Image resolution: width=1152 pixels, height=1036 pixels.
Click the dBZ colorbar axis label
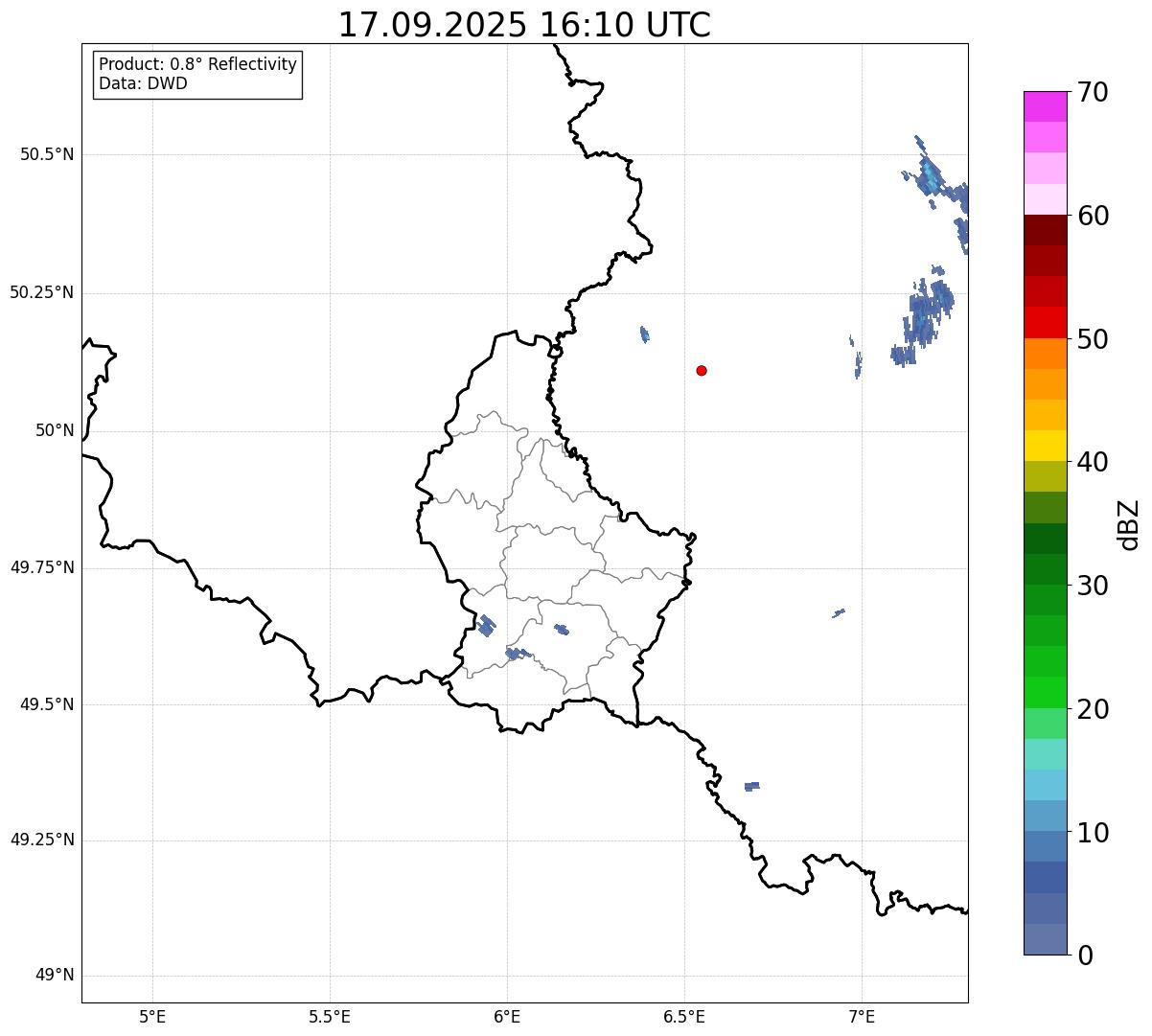tap(1129, 524)
